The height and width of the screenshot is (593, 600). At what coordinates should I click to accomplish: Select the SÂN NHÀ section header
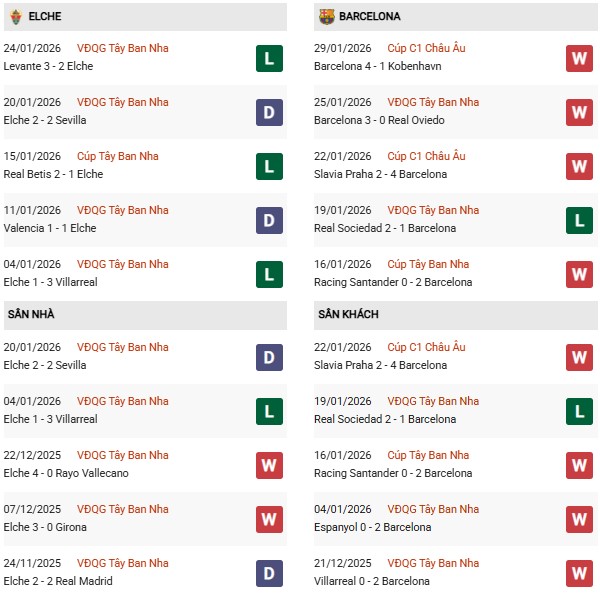(x=32, y=314)
